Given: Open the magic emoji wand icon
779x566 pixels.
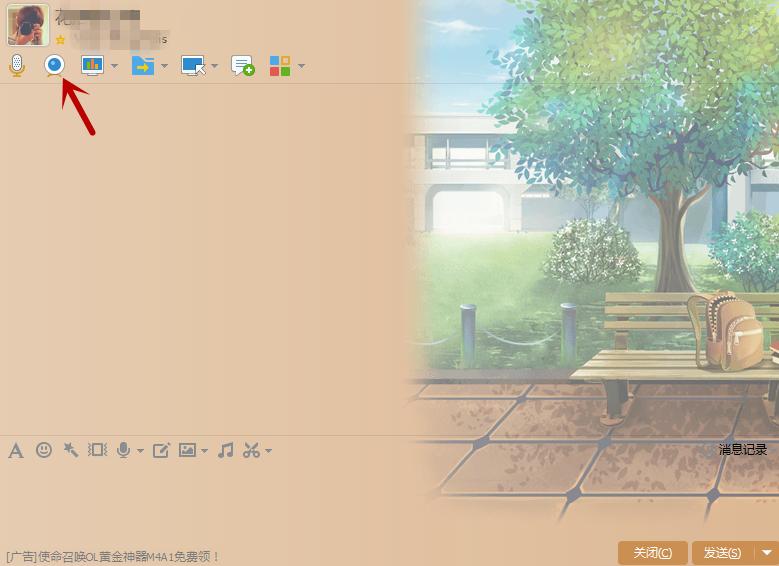Looking at the screenshot, I should pyautogui.click(x=71, y=450).
